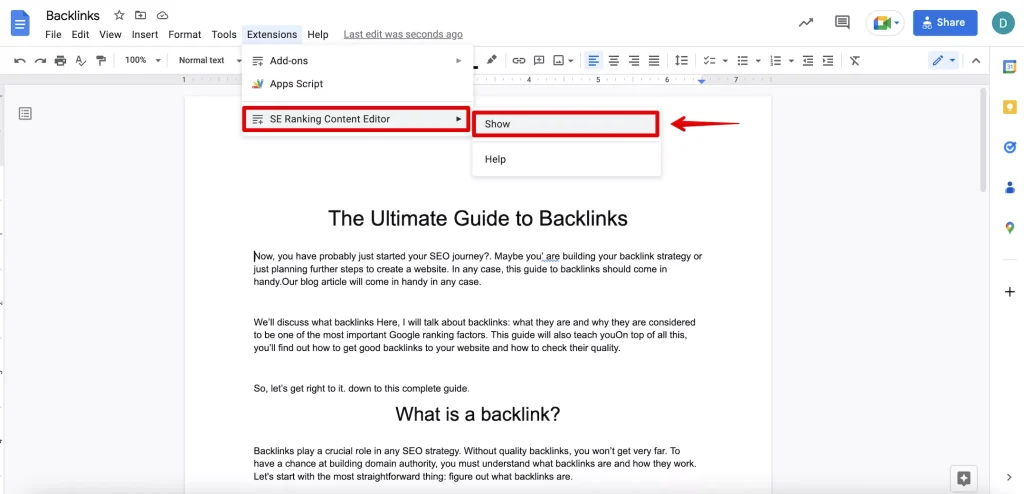Click the right indent marker on the ruler

pyautogui.click(x=702, y=80)
